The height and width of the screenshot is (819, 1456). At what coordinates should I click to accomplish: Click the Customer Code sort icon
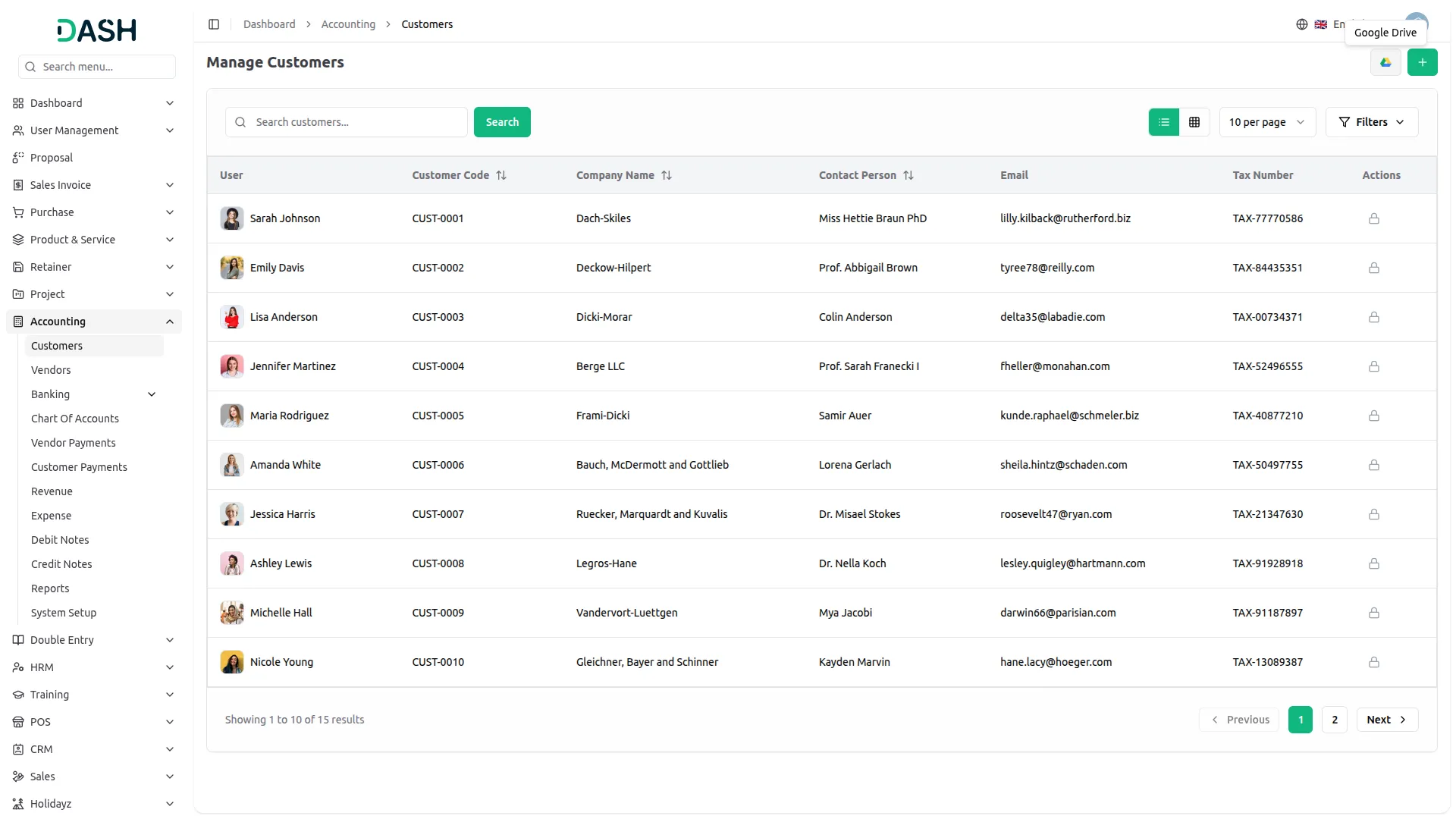coord(501,175)
